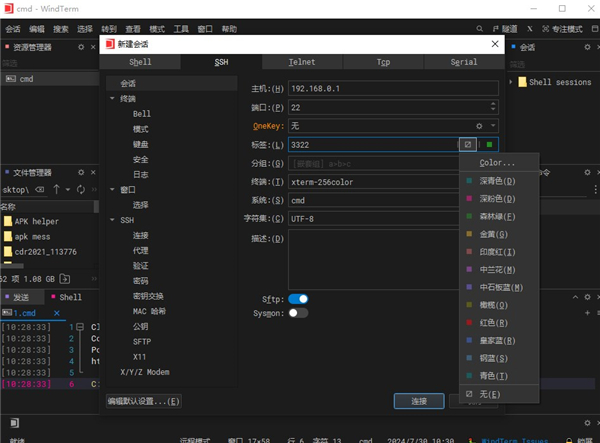Click the 编辑默认设置 button
The width and height of the screenshot is (600, 443).
pyautogui.click(x=144, y=401)
